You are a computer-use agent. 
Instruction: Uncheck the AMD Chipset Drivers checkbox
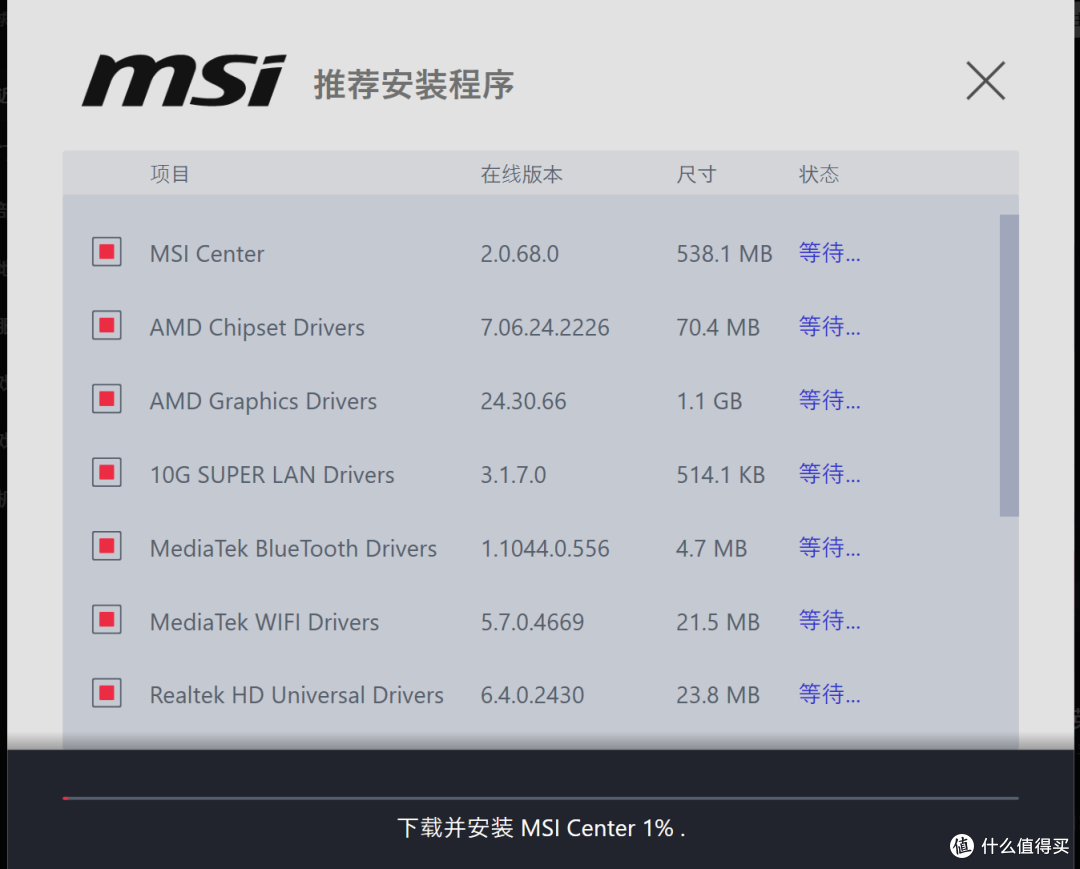tap(107, 326)
